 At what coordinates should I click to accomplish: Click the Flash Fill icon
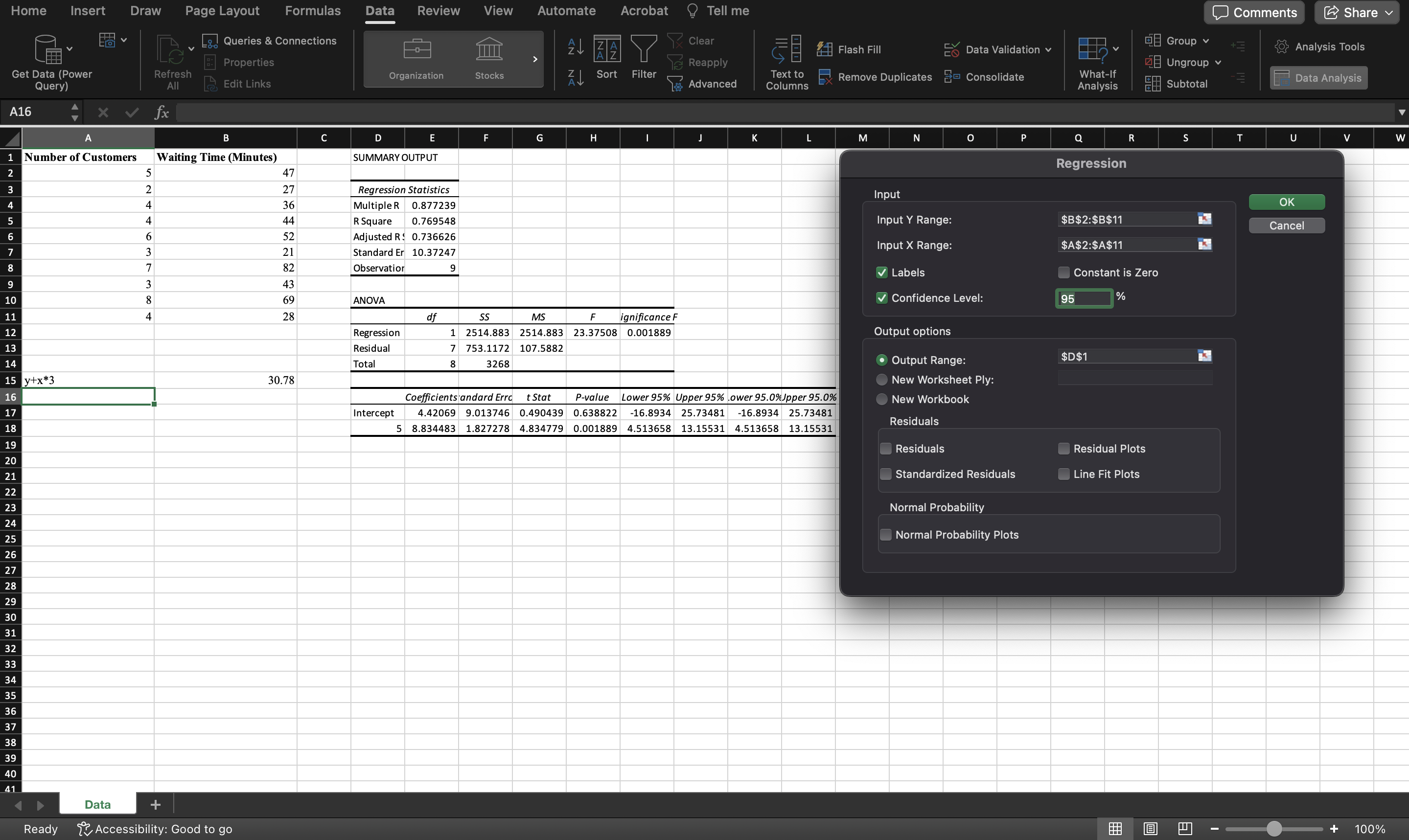pyautogui.click(x=824, y=49)
